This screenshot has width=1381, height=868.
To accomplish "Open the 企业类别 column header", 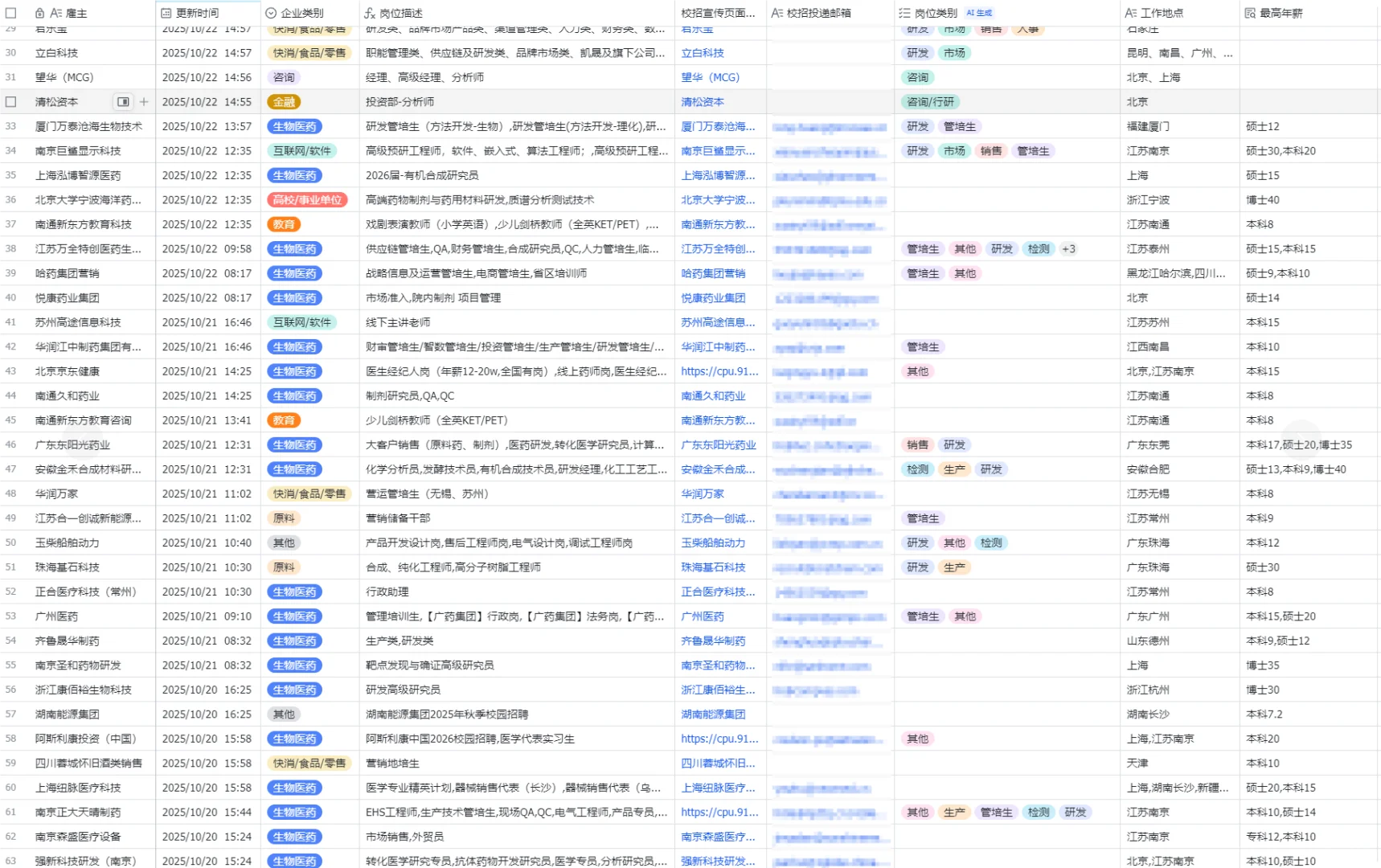I will pyautogui.click(x=310, y=13).
